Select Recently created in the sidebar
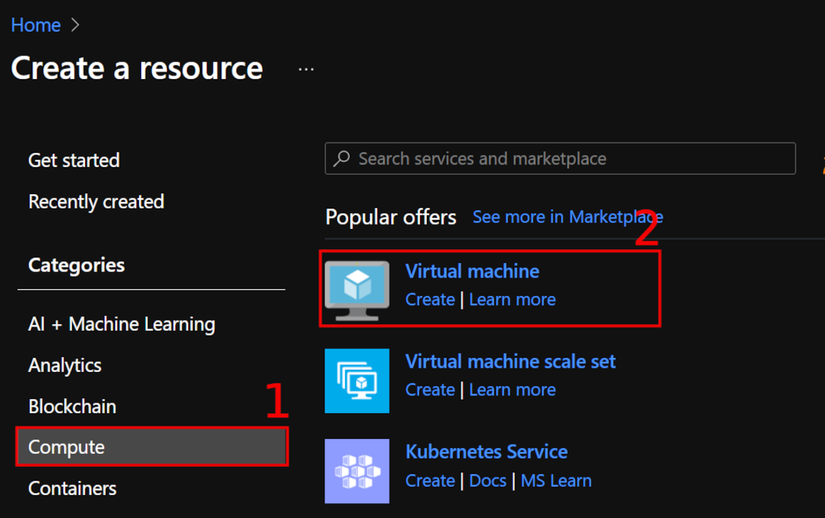Screen dimensions: 825x518 click(x=96, y=202)
